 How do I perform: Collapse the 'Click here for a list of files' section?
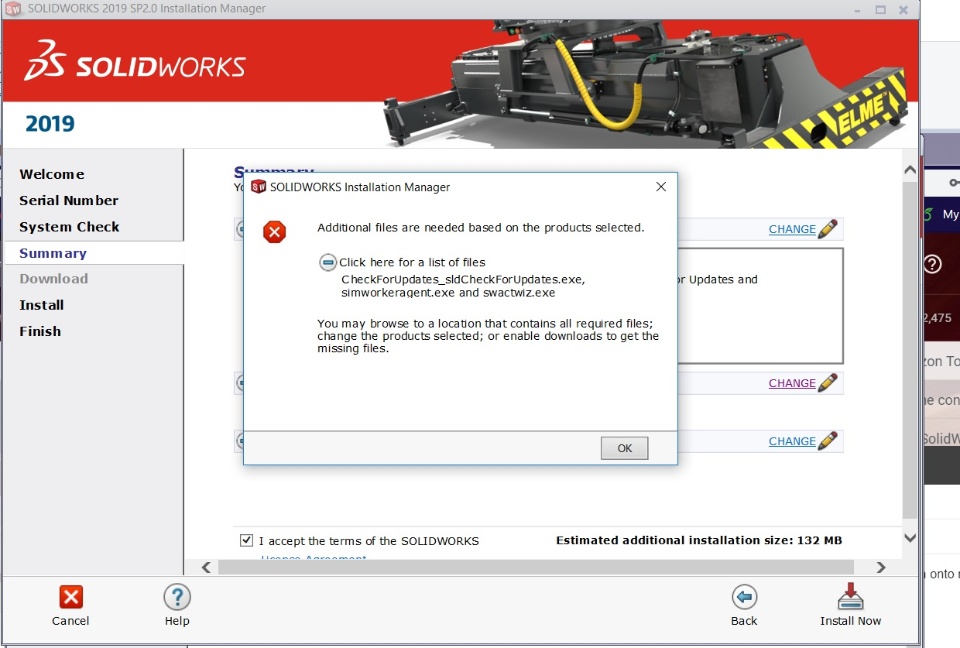pos(328,263)
